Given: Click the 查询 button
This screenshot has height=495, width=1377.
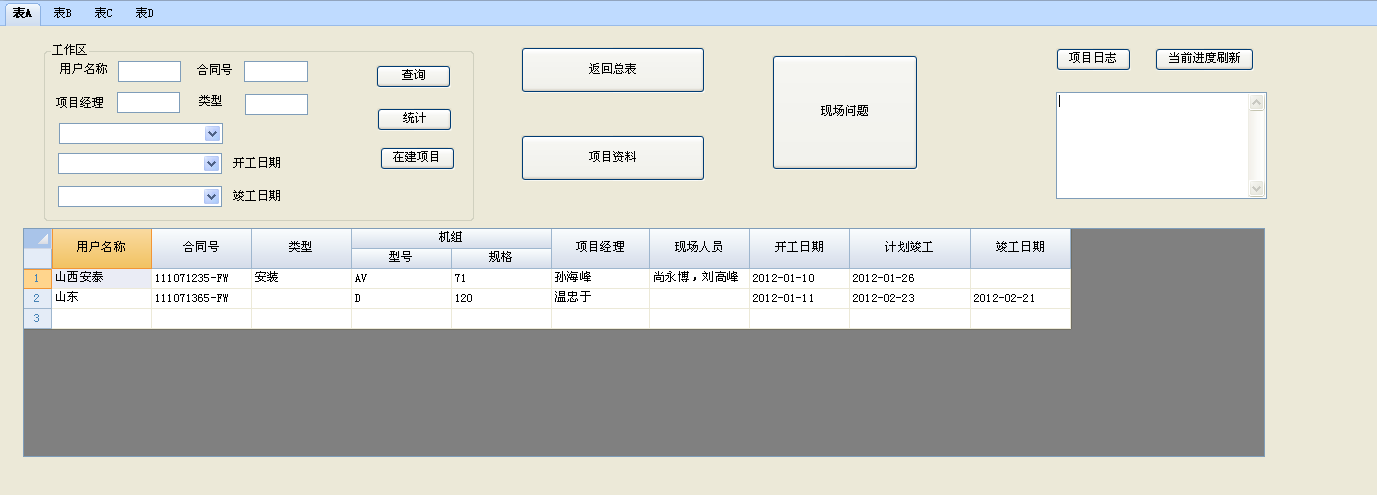Looking at the screenshot, I should click(x=413, y=76).
